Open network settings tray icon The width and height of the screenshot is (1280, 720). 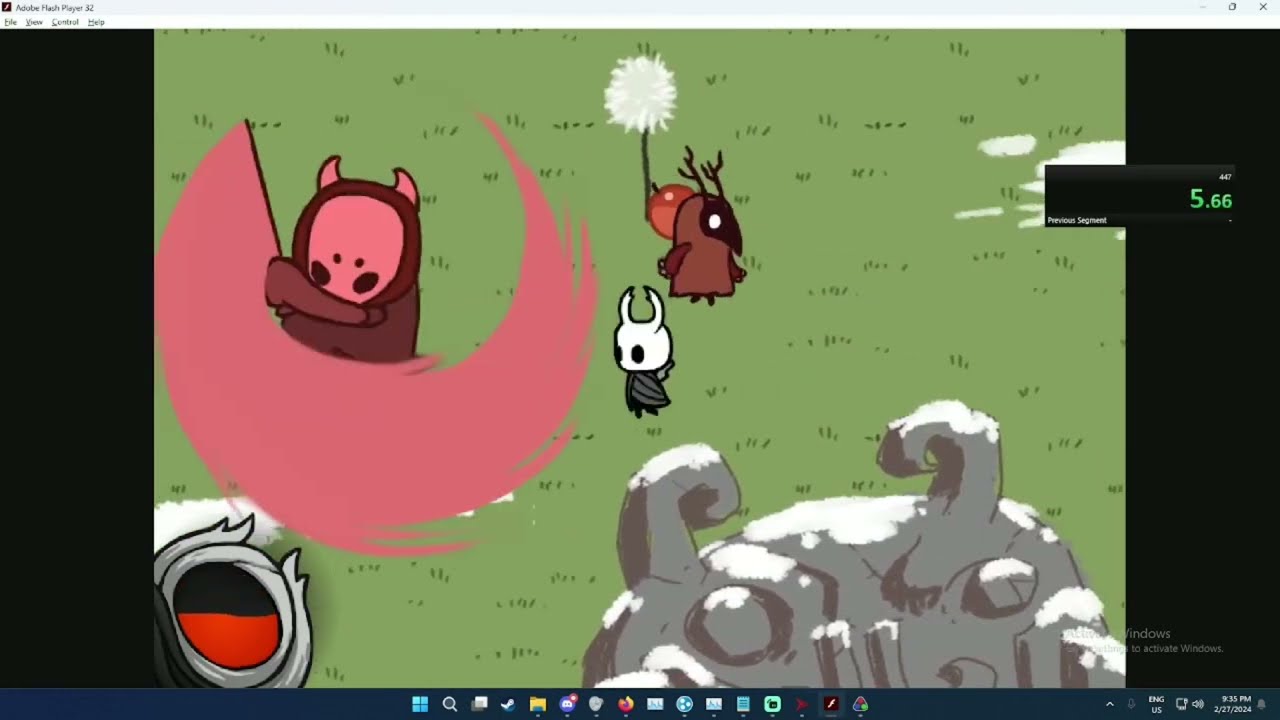pyautogui.click(x=1182, y=704)
